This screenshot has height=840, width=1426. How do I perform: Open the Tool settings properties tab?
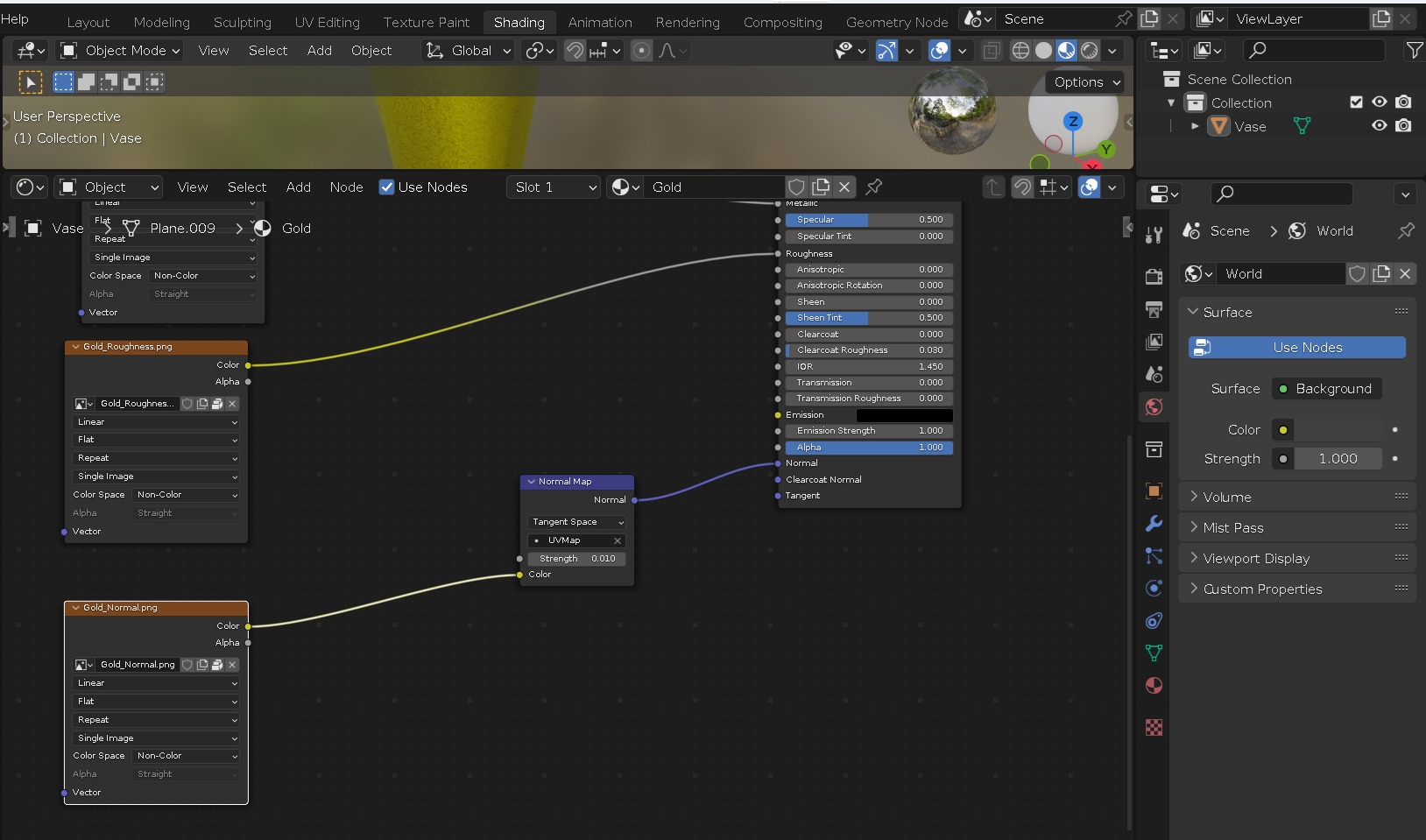click(x=1154, y=234)
